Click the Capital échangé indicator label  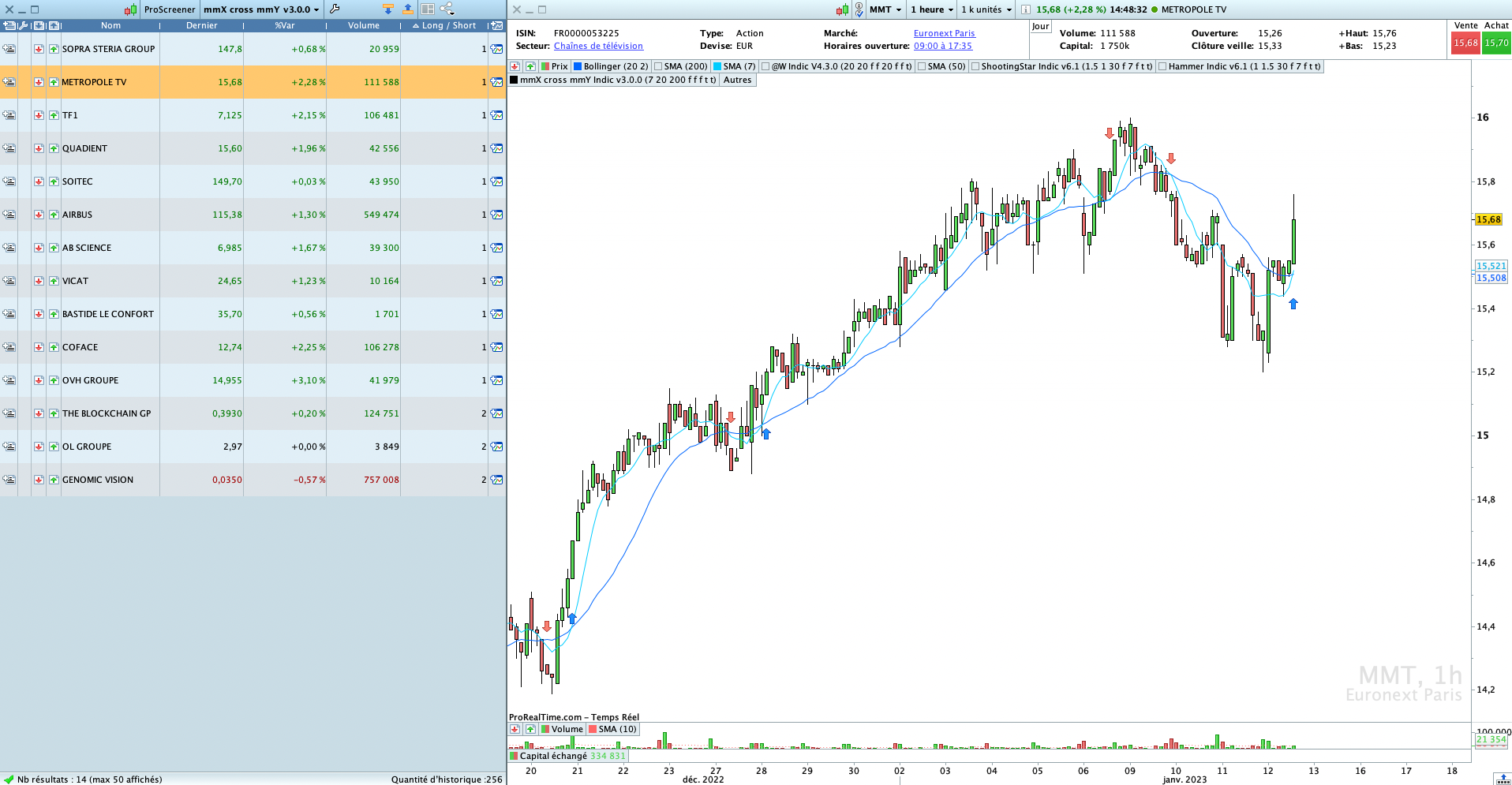tap(553, 756)
